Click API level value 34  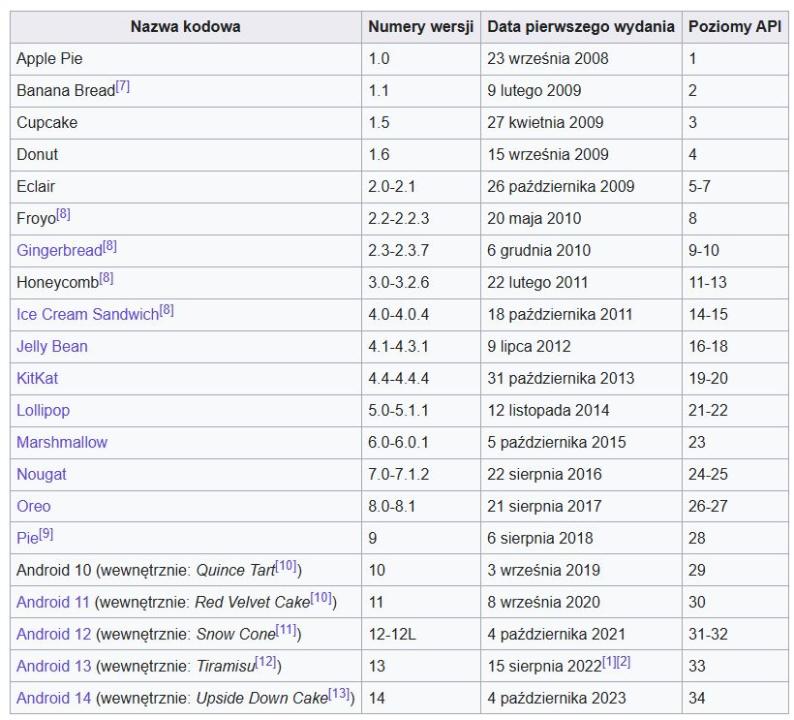point(697,698)
